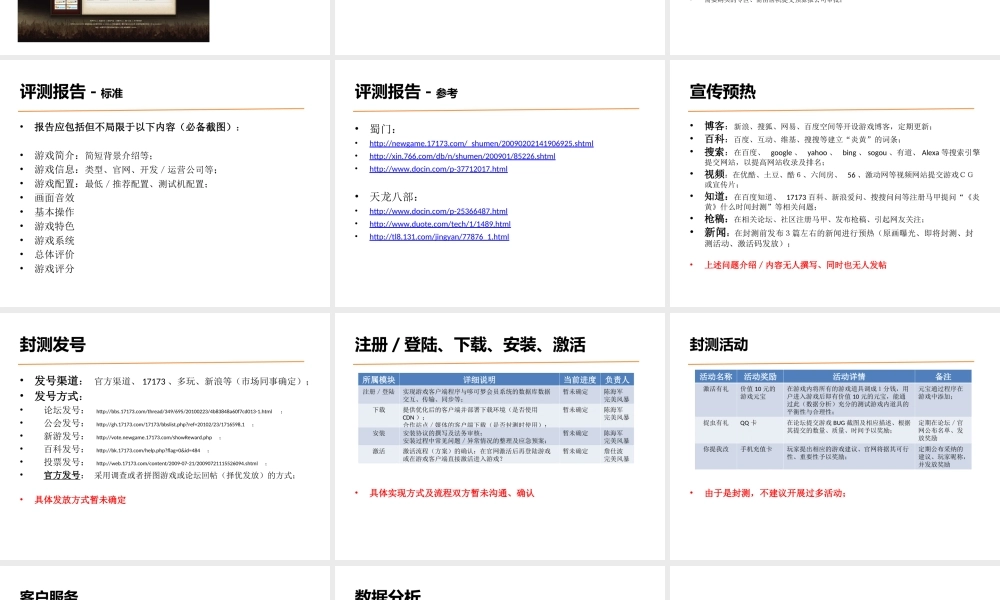Screen dimensions: 1000x600
Task: Click the underlined 官方发号 label
Action: (62, 475)
